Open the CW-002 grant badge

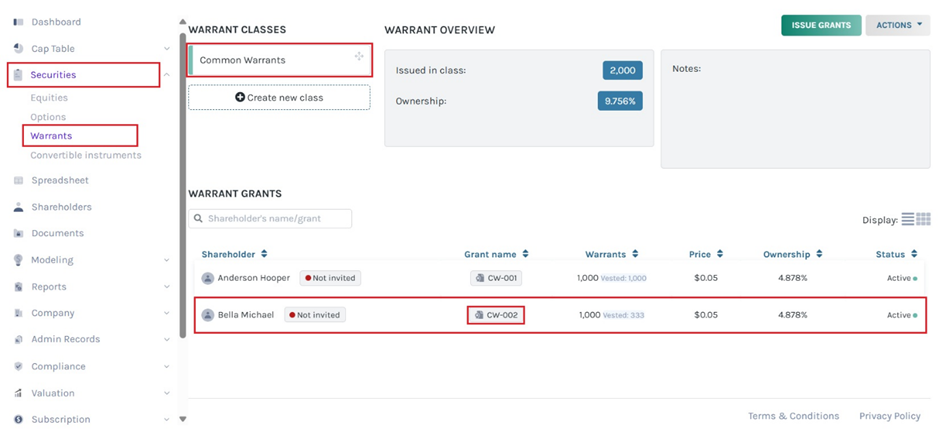coord(496,315)
